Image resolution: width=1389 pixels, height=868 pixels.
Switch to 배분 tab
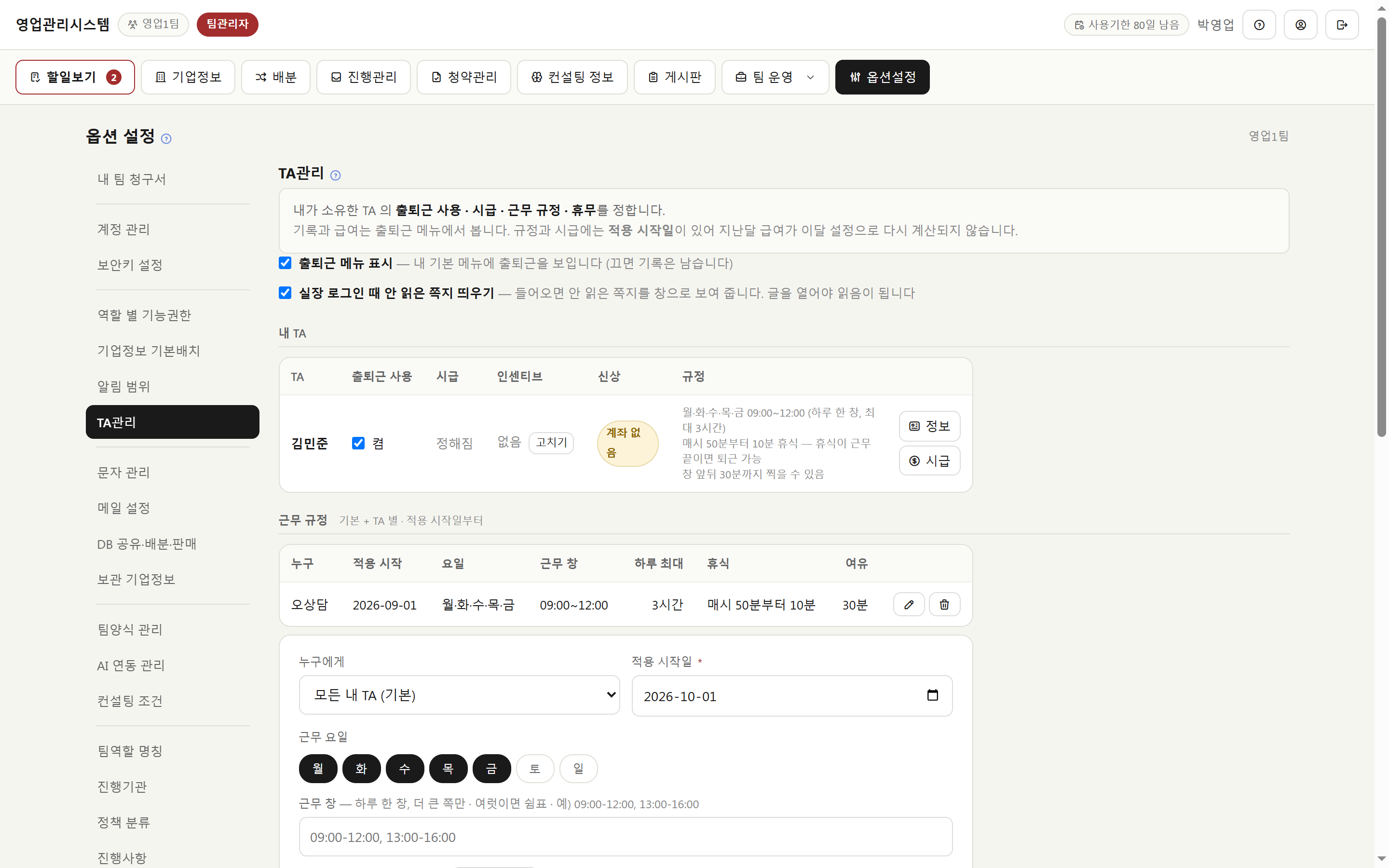click(275, 77)
